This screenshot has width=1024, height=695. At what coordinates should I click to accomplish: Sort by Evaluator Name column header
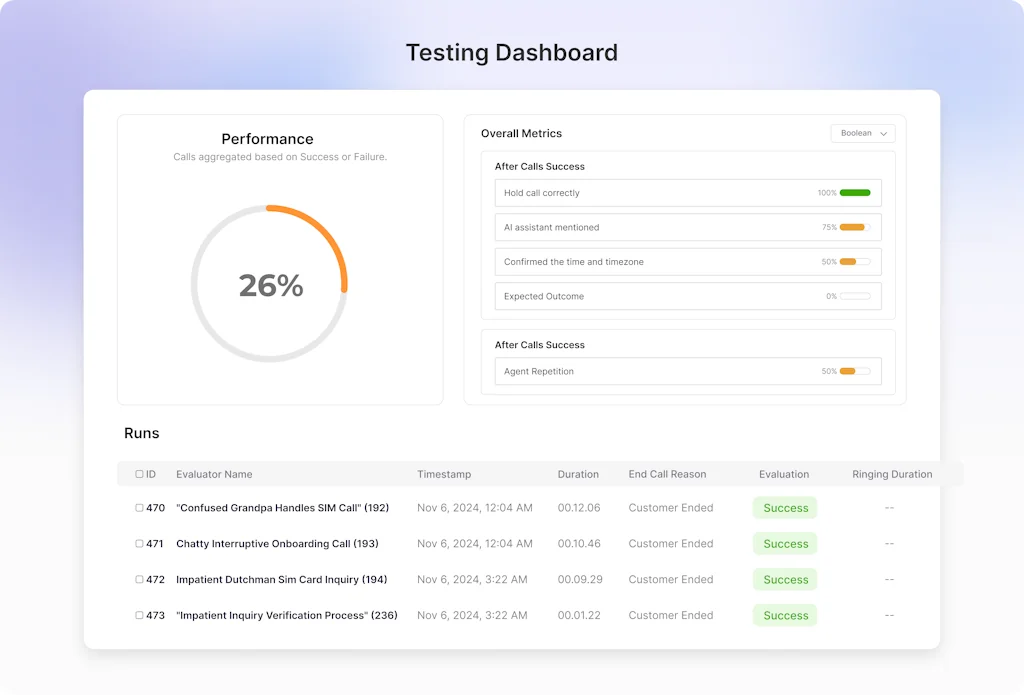[214, 474]
